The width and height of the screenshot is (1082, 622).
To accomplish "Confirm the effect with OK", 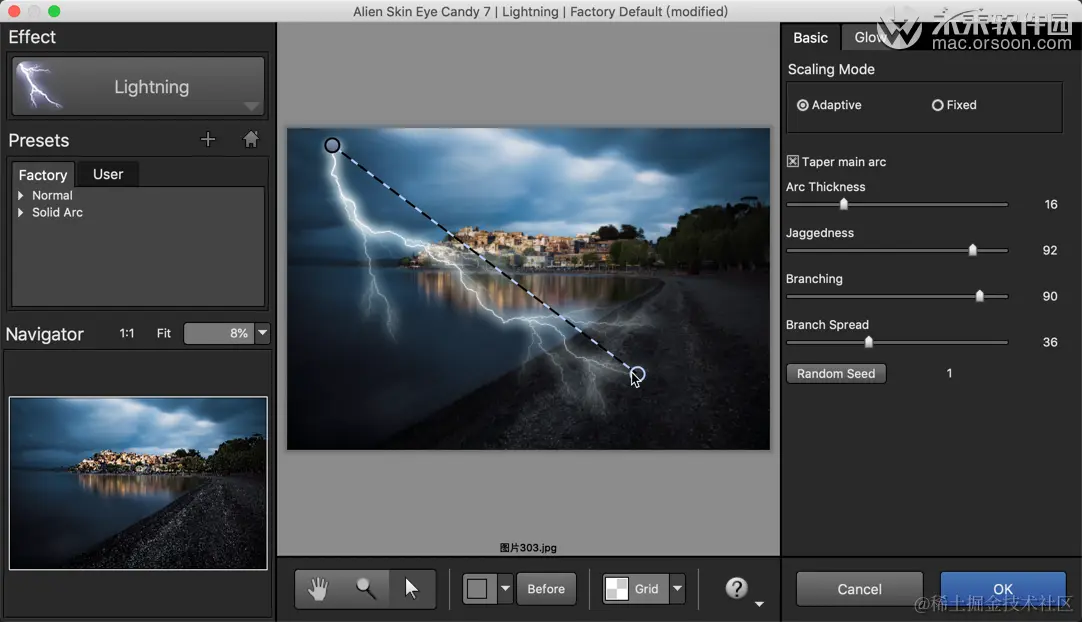I will click(x=1003, y=589).
